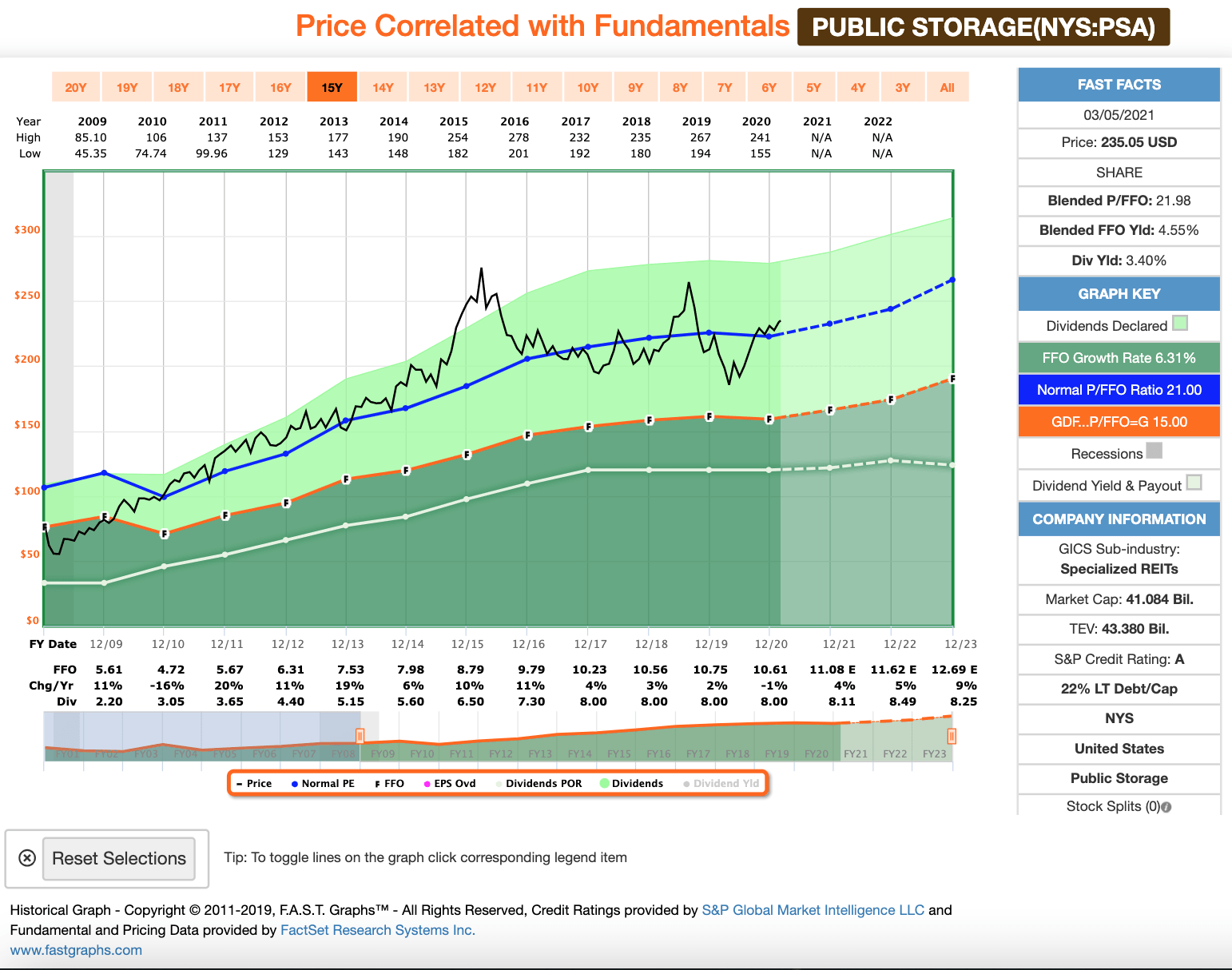Click the Reset Selections button
The width and height of the screenshot is (1232, 970).
coord(119,858)
